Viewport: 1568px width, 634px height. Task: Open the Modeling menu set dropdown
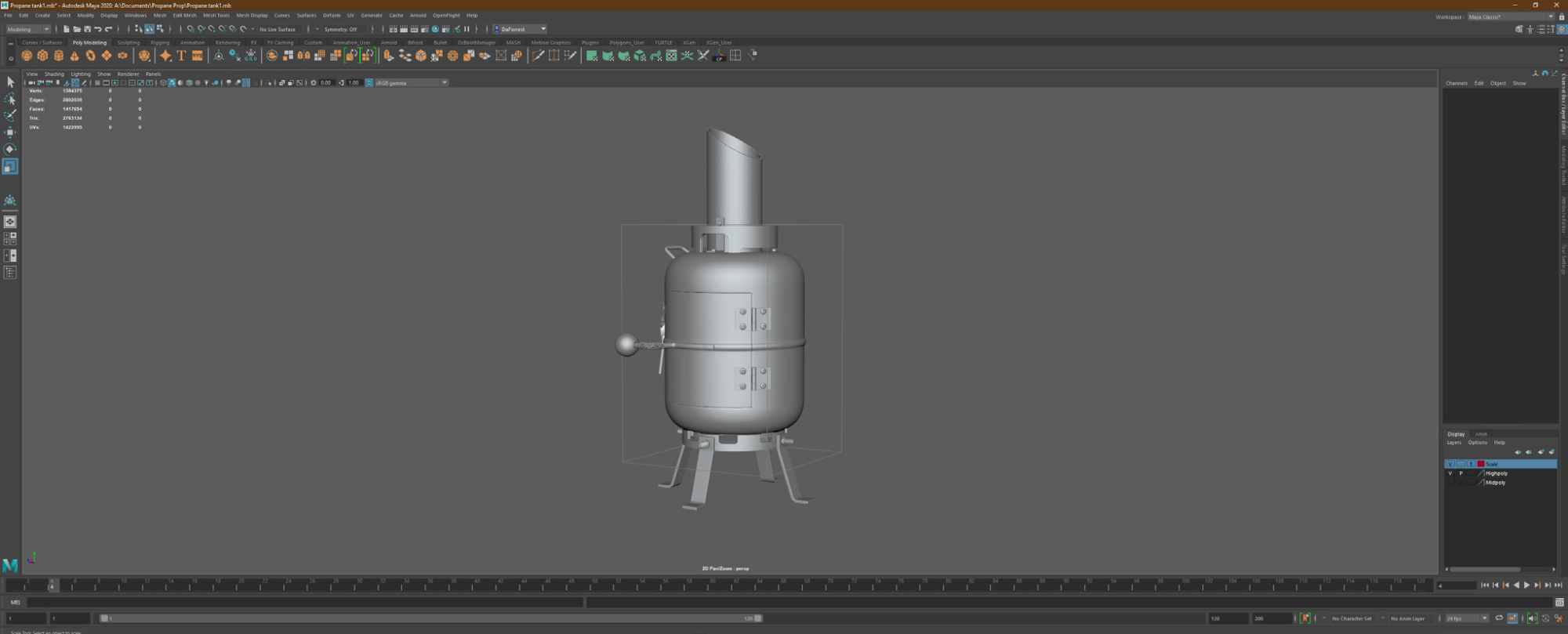point(28,29)
